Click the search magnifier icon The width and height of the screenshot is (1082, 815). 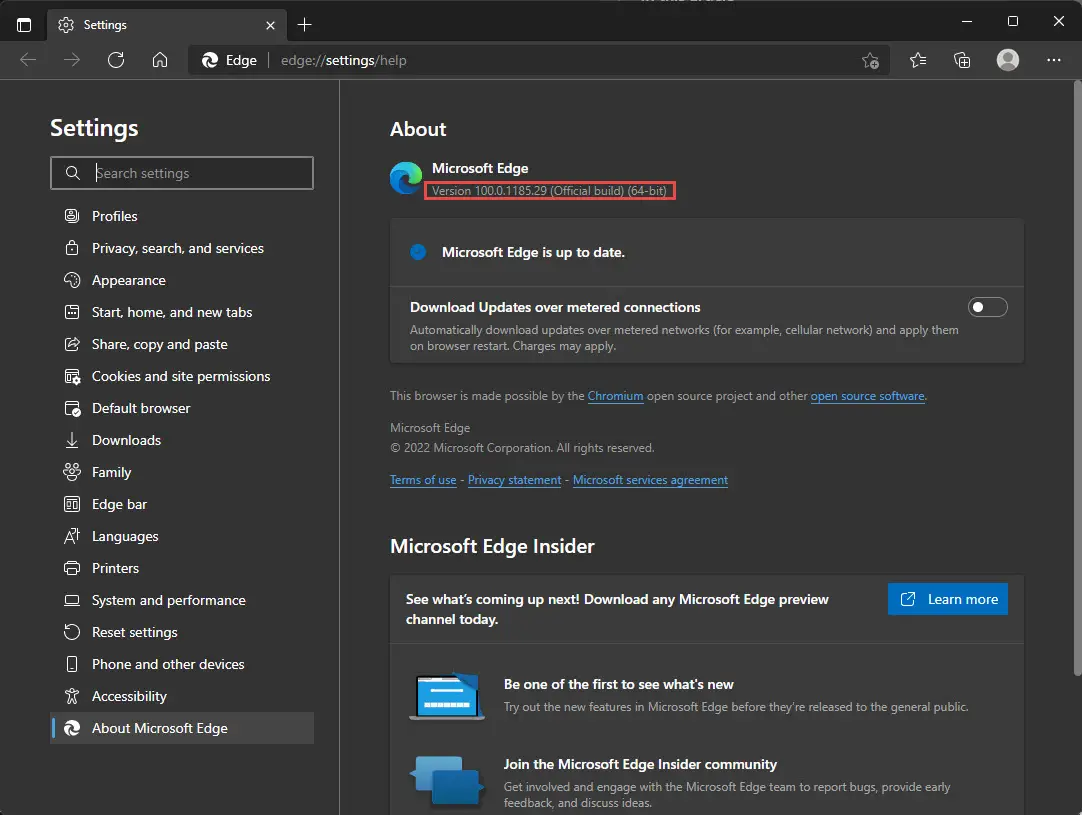[72, 173]
